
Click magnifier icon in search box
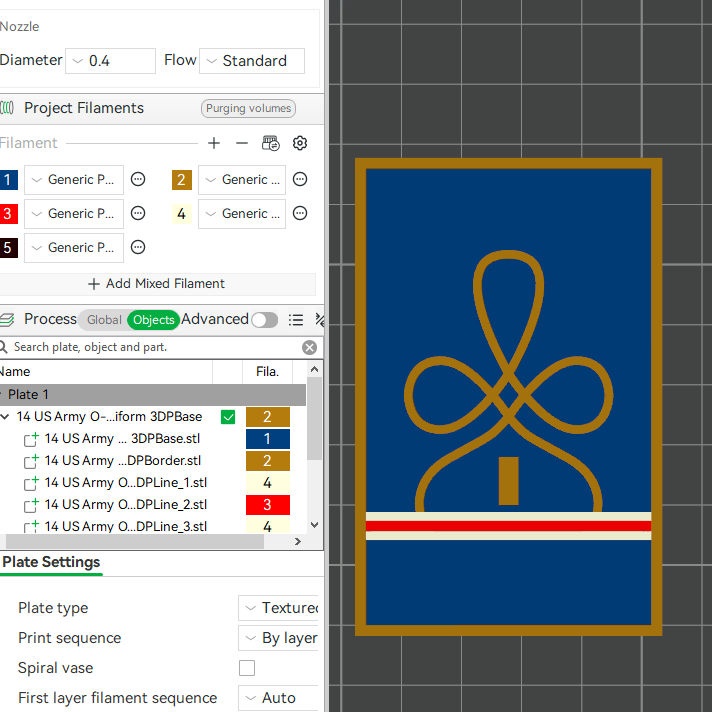4,347
